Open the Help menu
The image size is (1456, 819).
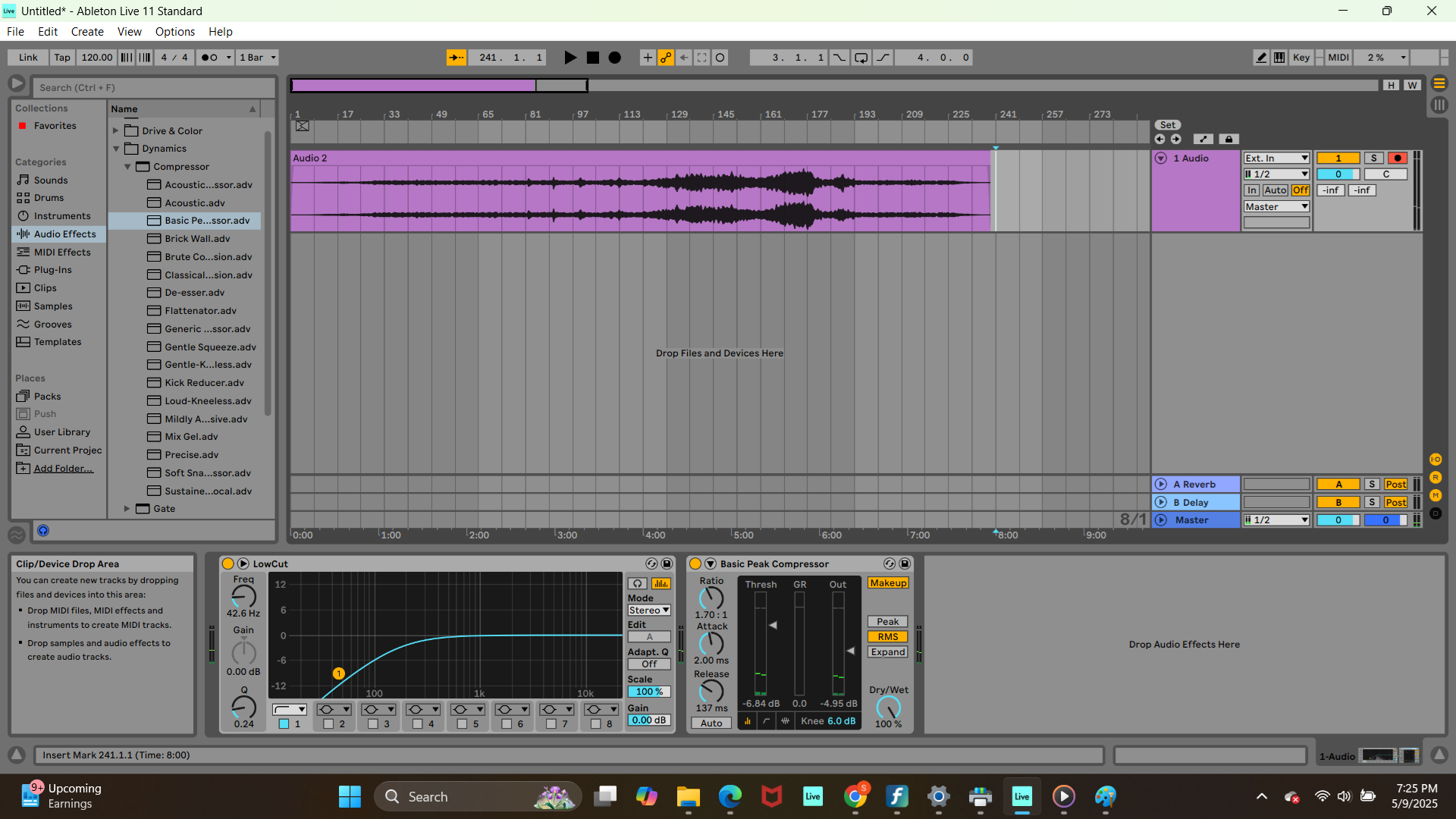tap(221, 32)
